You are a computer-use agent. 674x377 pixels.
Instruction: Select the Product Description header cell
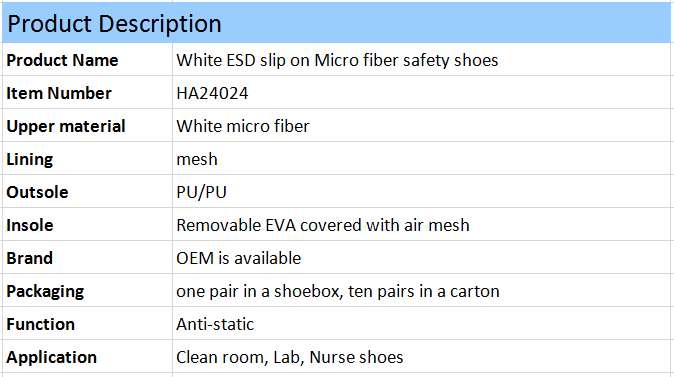point(337,23)
